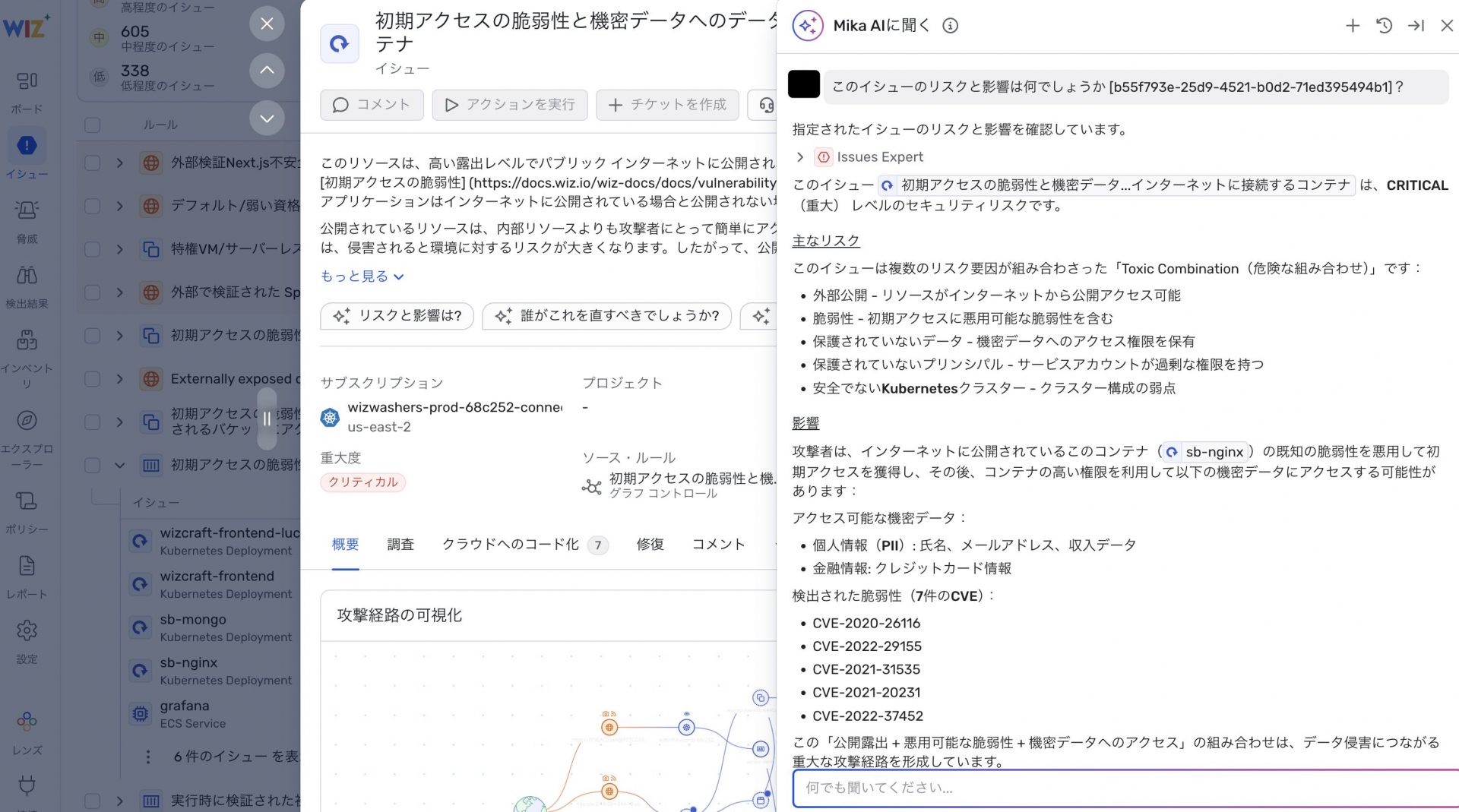The image size is (1459, 812).
Task: Click the 脅威 threats siren icon
Action: pos(27,210)
